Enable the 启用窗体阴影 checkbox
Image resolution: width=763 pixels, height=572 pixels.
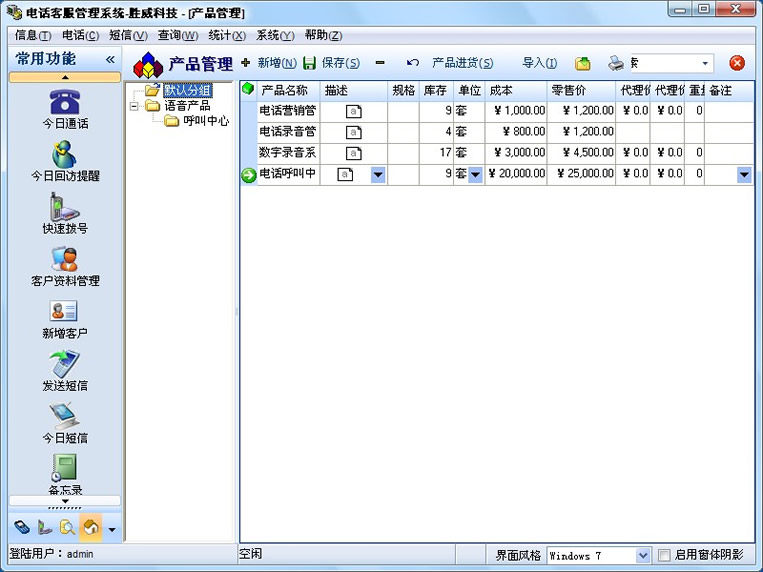click(x=664, y=555)
